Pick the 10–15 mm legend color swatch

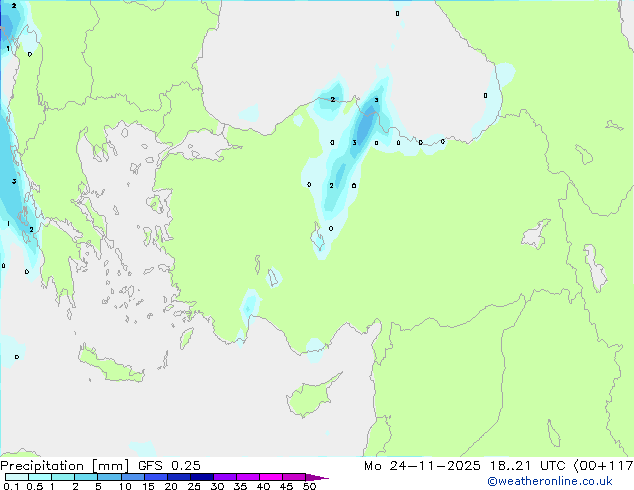tap(132, 477)
